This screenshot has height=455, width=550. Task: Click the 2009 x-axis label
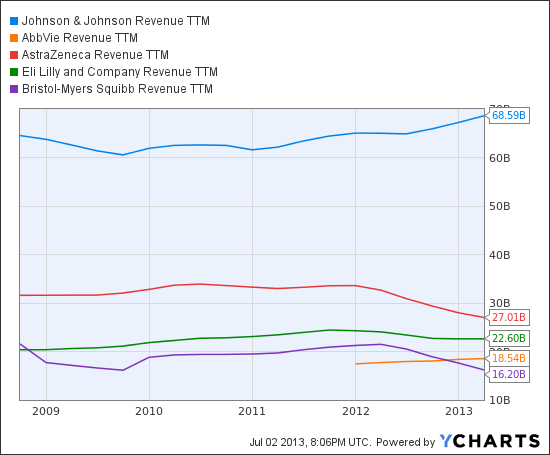pos(46,411)
